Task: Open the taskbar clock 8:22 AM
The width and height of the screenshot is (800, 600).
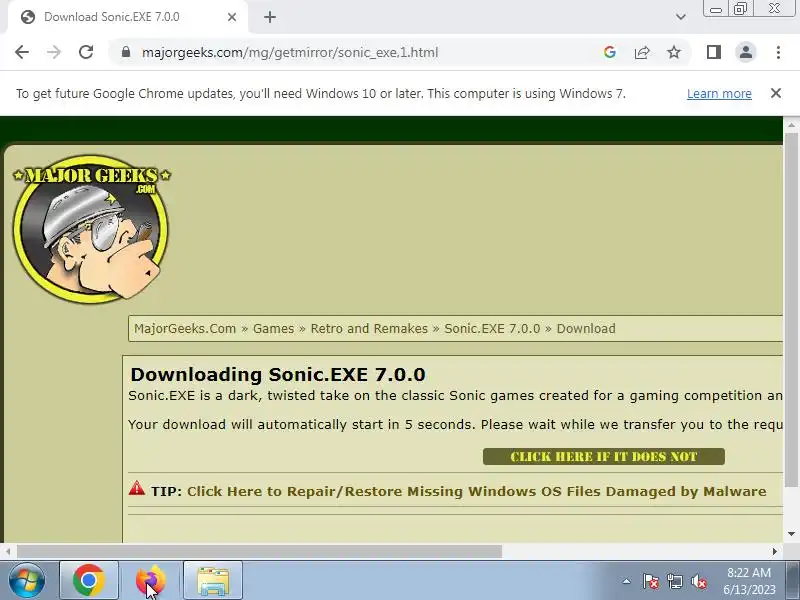Action: [749, 581]
